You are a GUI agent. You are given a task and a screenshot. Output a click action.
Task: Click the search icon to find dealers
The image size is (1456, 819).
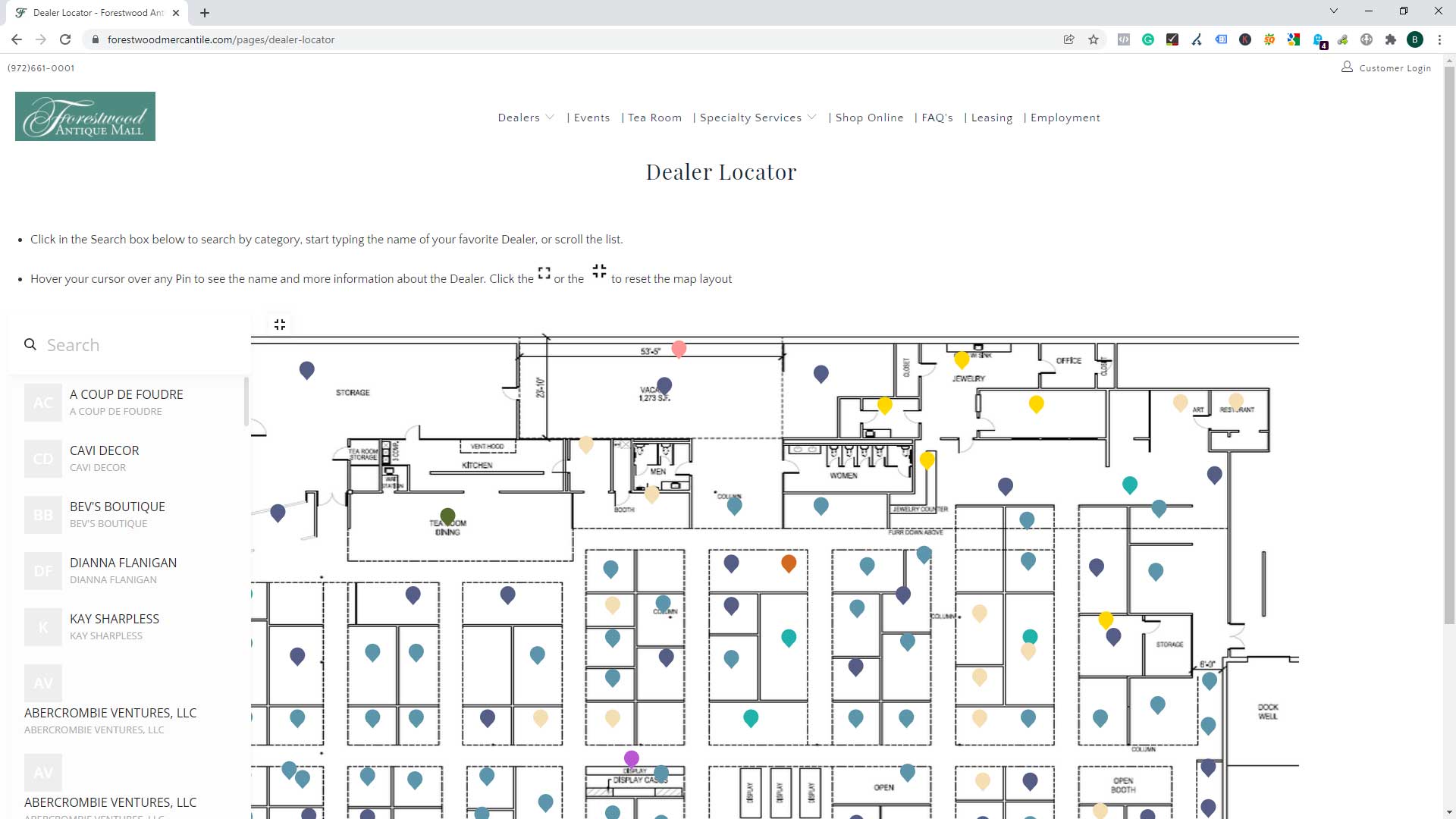(30, 344)
